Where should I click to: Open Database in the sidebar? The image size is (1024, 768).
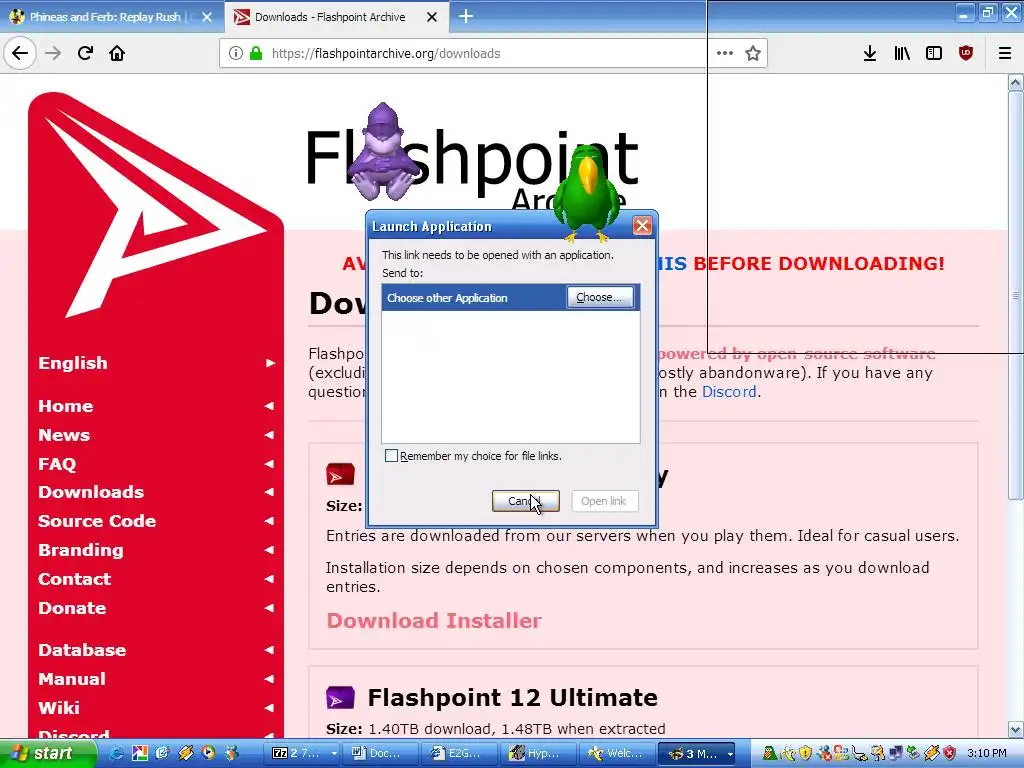pos(82,650)
